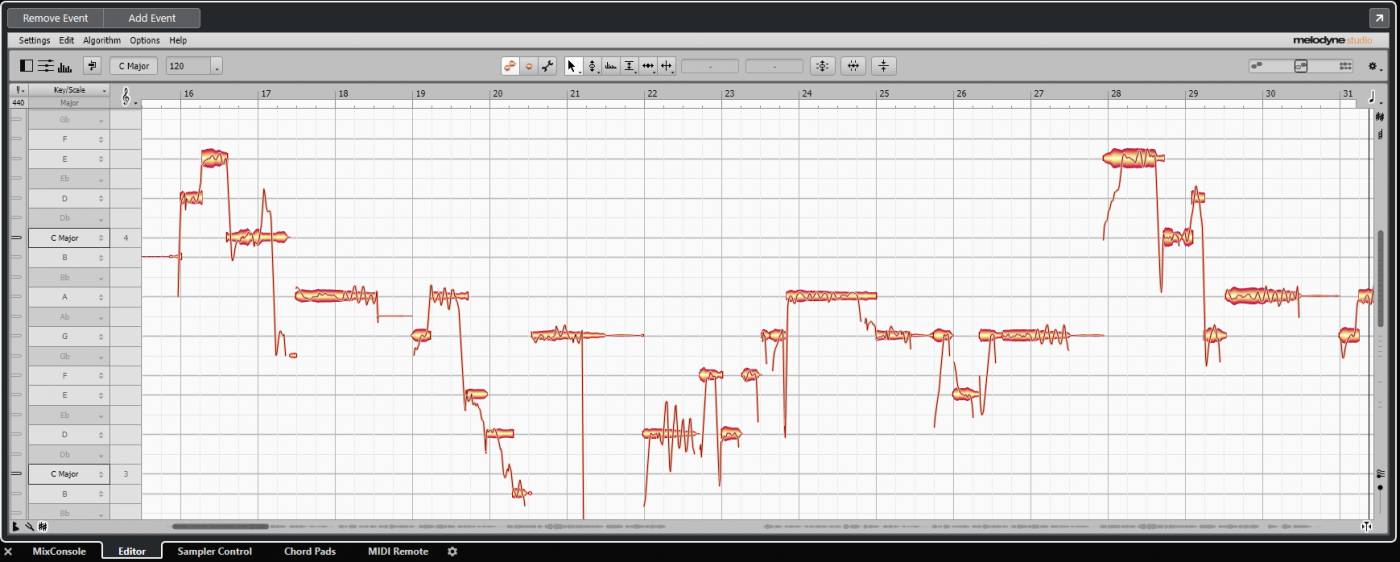Click bar 24 on the ruler
Image resolution: width=1400 pixels, height=562 pixels.
tap(806, 93)
